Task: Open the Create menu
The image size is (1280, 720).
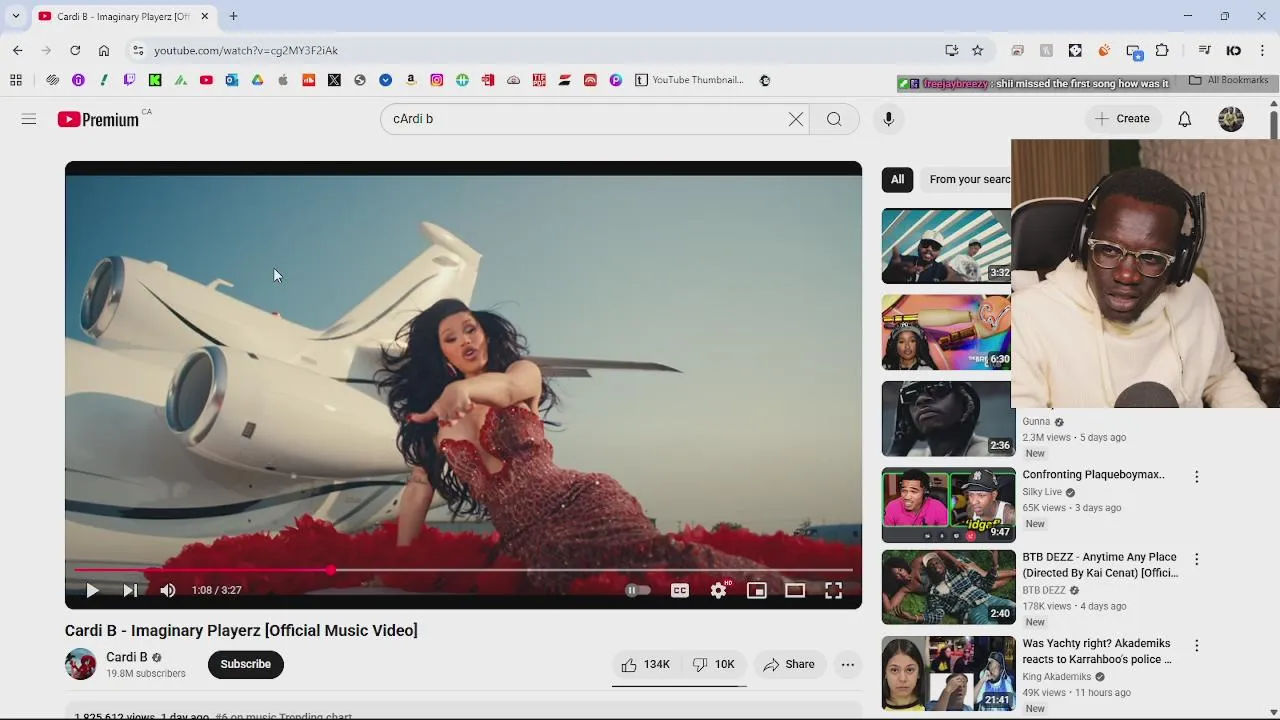Action: tap(1123, 118)
